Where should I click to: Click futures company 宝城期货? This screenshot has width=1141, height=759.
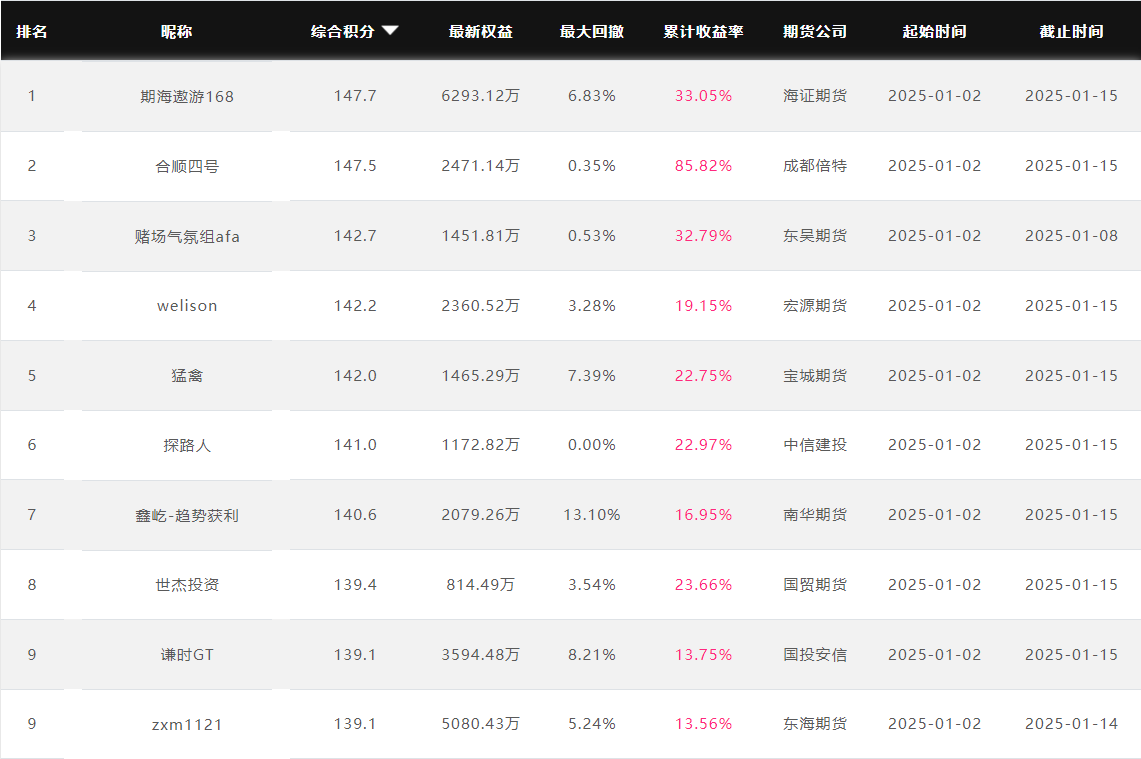[x=815, y=375]
